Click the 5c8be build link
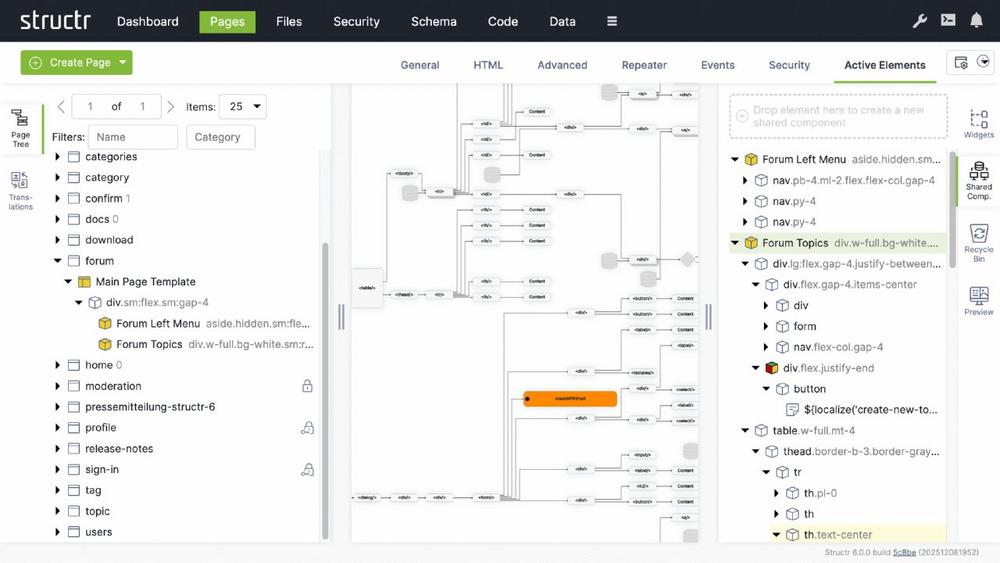 [x=904, y=553]
